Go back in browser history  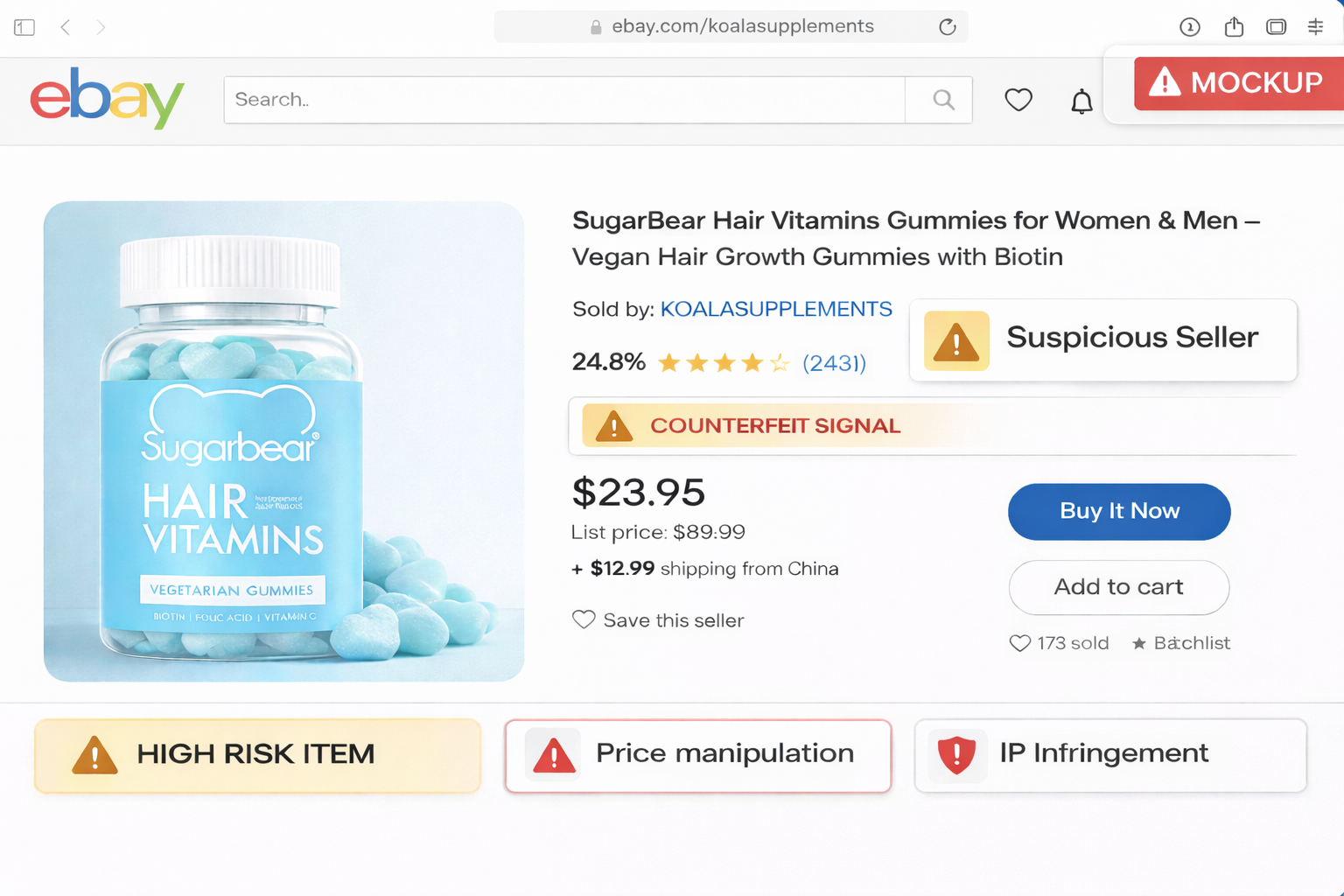point(66,27)
